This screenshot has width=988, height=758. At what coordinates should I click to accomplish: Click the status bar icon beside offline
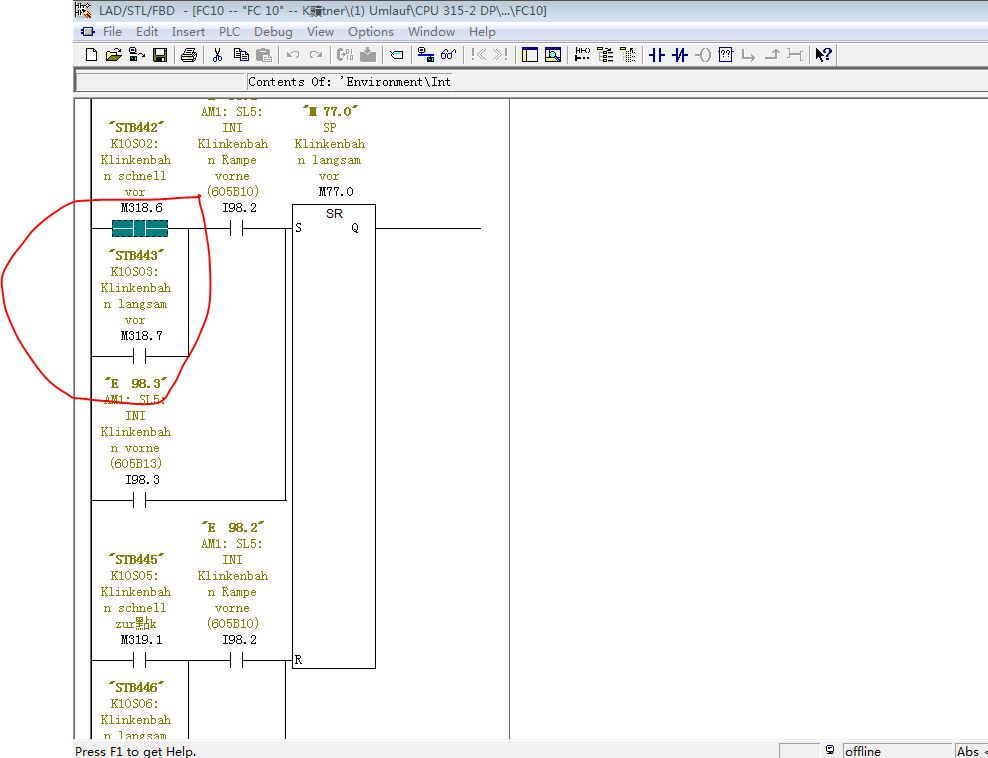coord(830,750)
